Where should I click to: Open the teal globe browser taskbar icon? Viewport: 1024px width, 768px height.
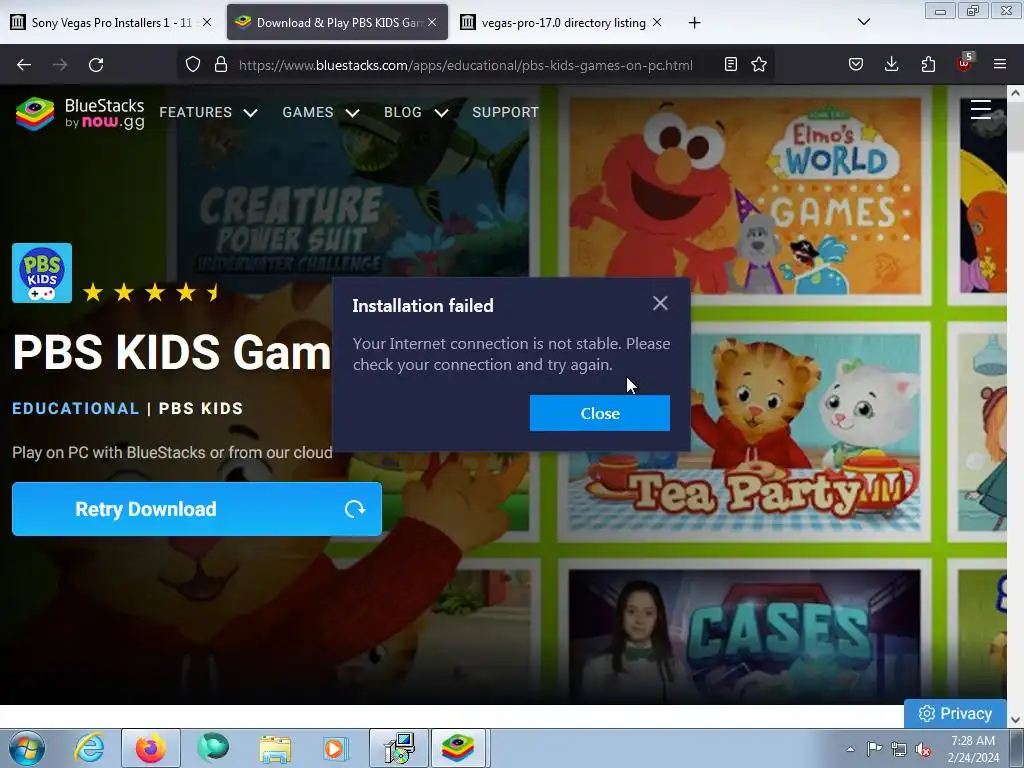pyautogui.click(x=213, y=748)
